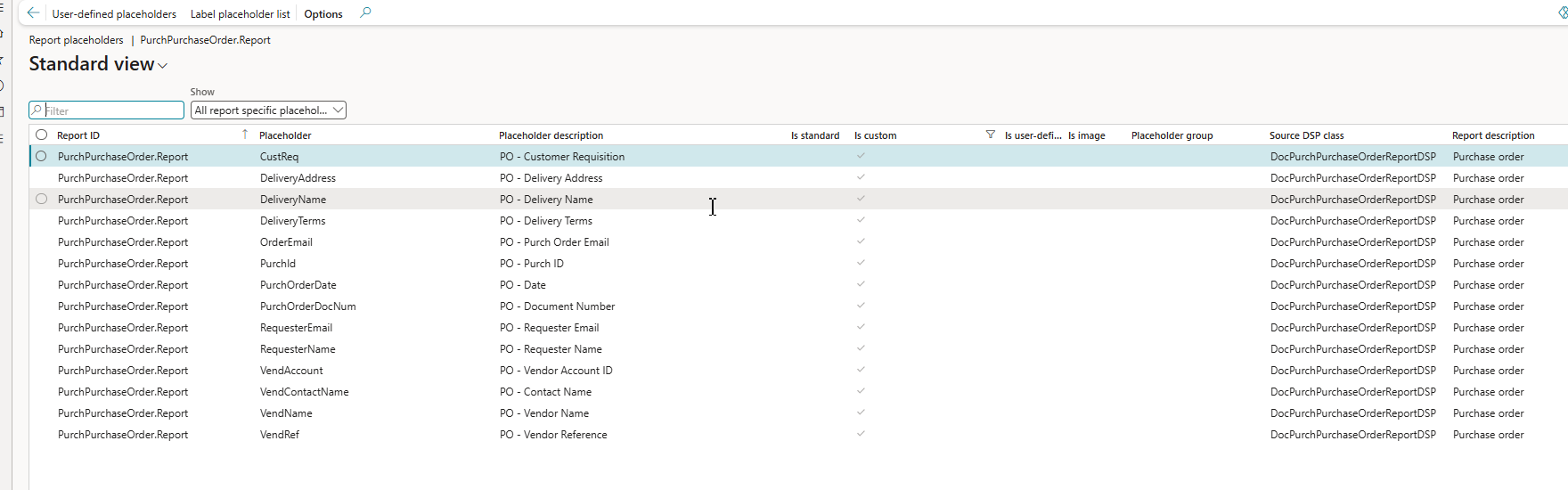
Task: Click the funnel icon on Is custom column
Action: pos(990,135)
